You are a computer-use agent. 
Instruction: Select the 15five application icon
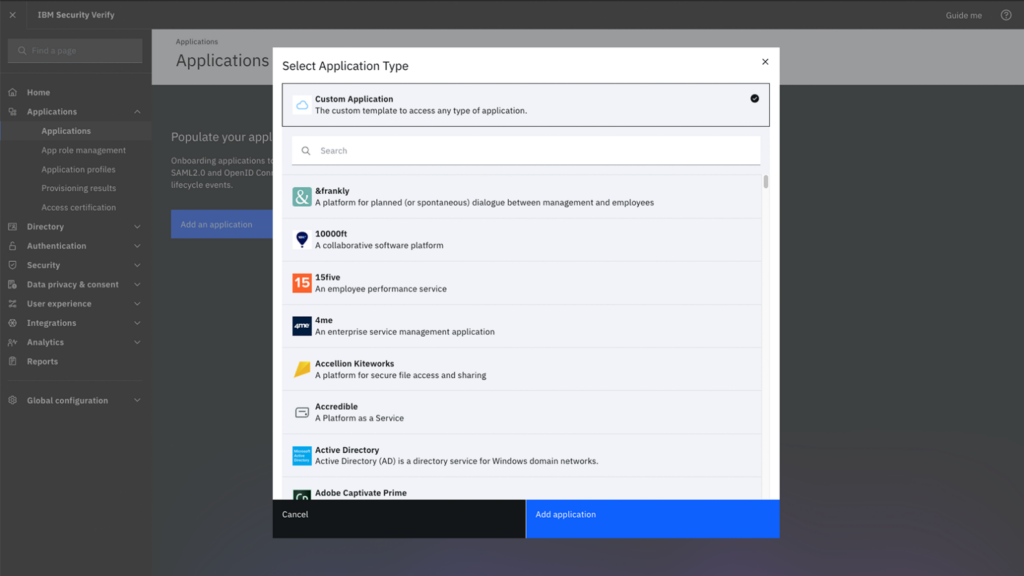(301, 283)
